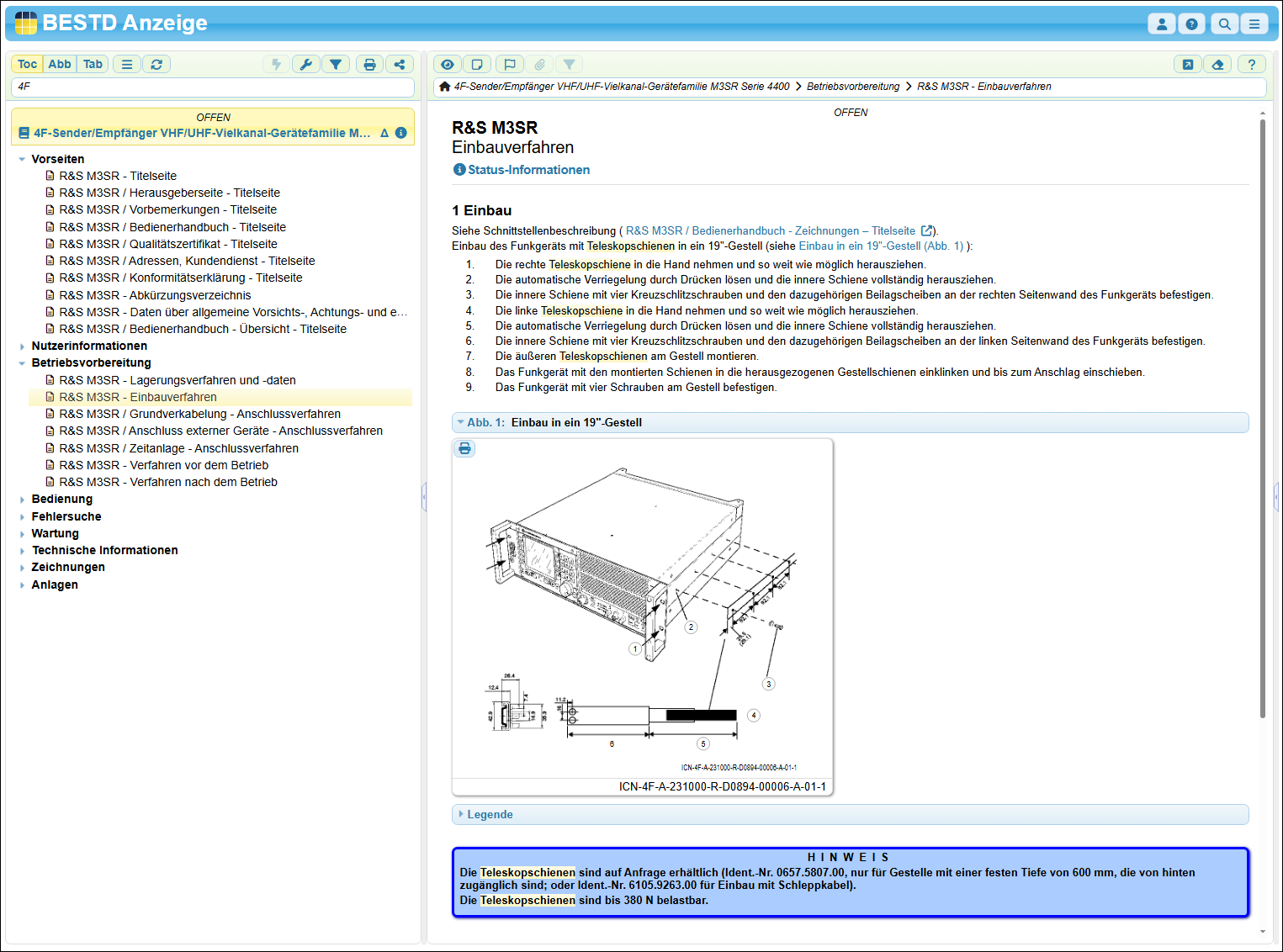Toggle the eye view icon in content toolbar
Image resolution: width=1283 pixels, height=952 pixels.
coord(448,64)
